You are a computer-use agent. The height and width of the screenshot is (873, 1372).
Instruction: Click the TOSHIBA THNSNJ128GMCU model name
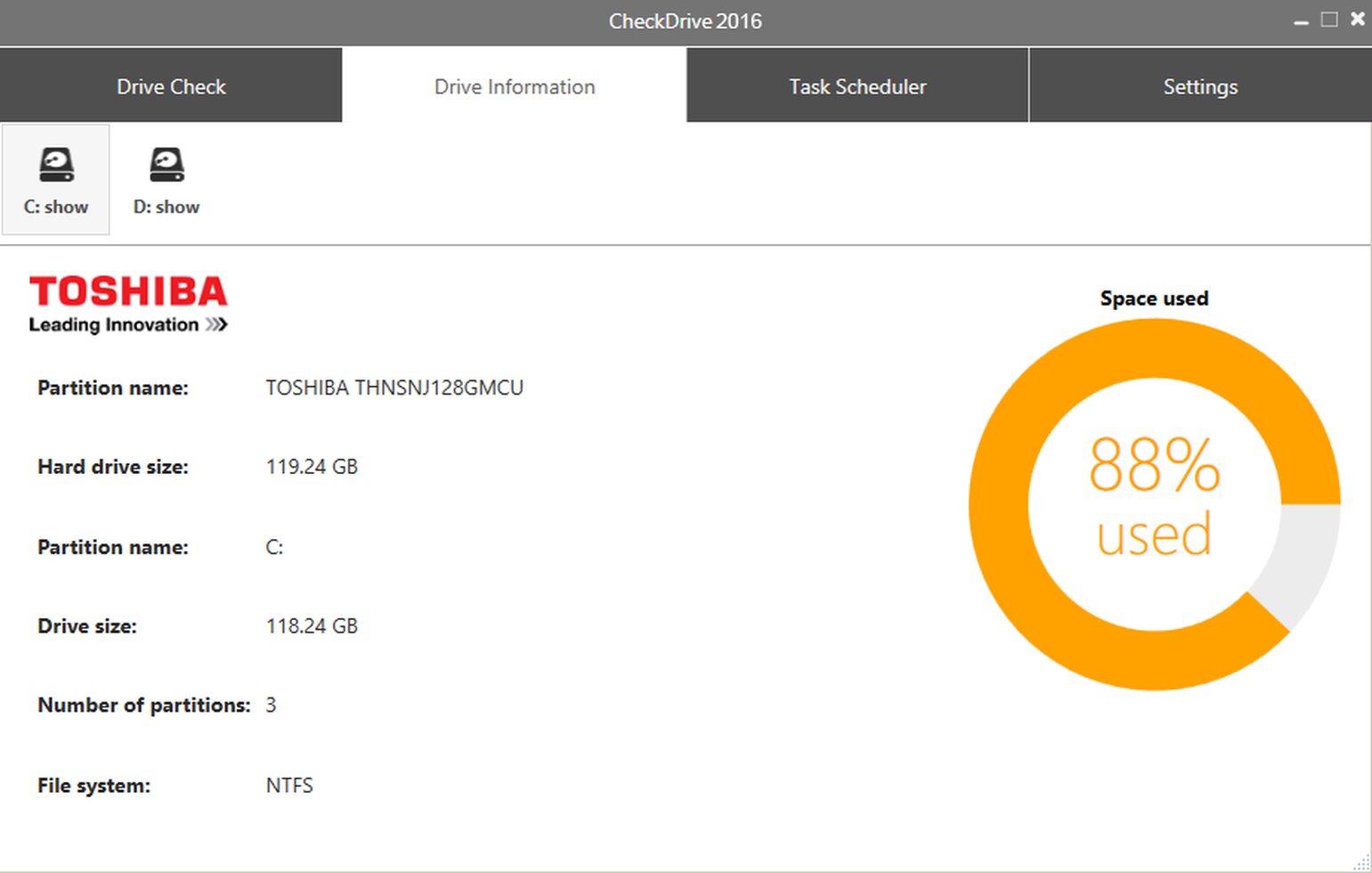[394, 388]
